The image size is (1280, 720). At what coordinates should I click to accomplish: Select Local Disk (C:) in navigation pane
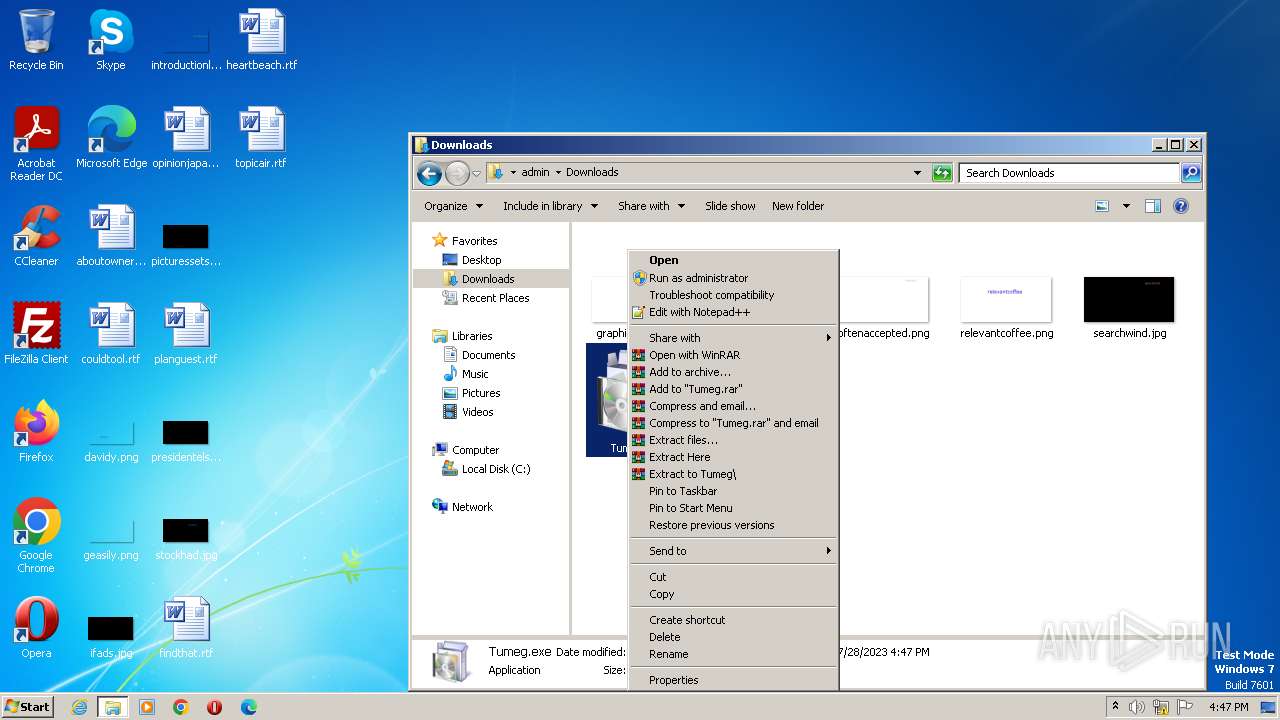click(496, 469)
